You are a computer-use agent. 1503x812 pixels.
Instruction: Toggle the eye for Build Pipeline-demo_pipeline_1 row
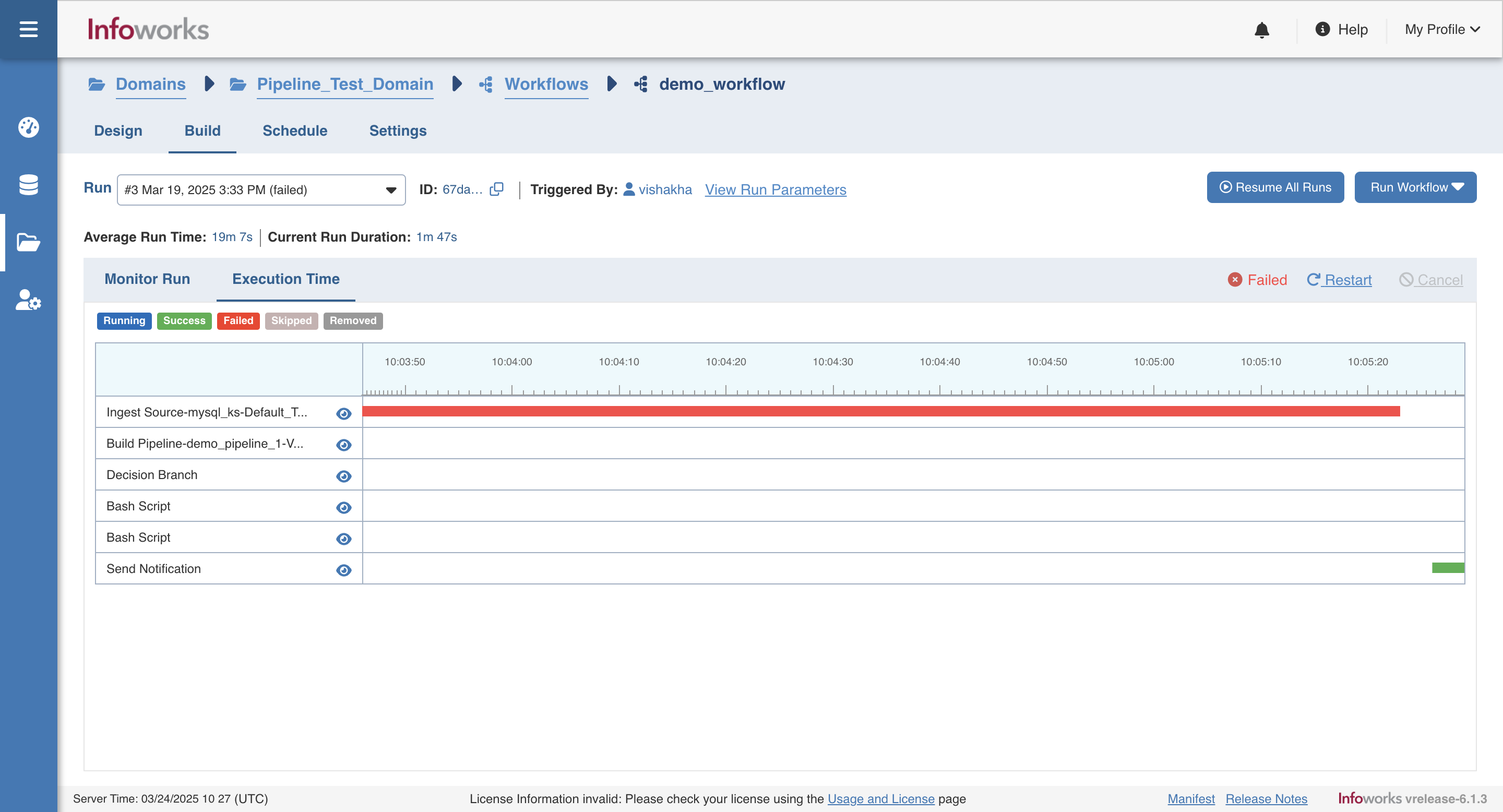tap(344, 445)
